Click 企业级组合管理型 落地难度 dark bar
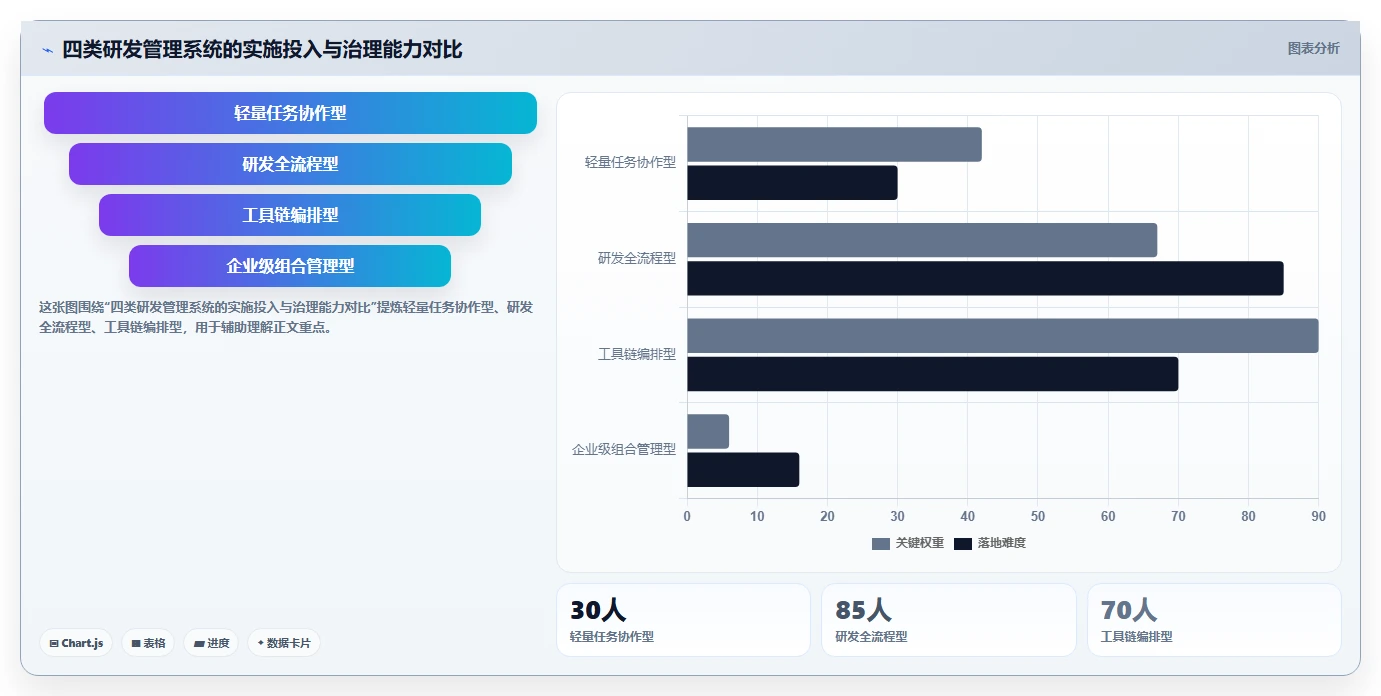The image size is (1381, 696). (x=743, y=470)
